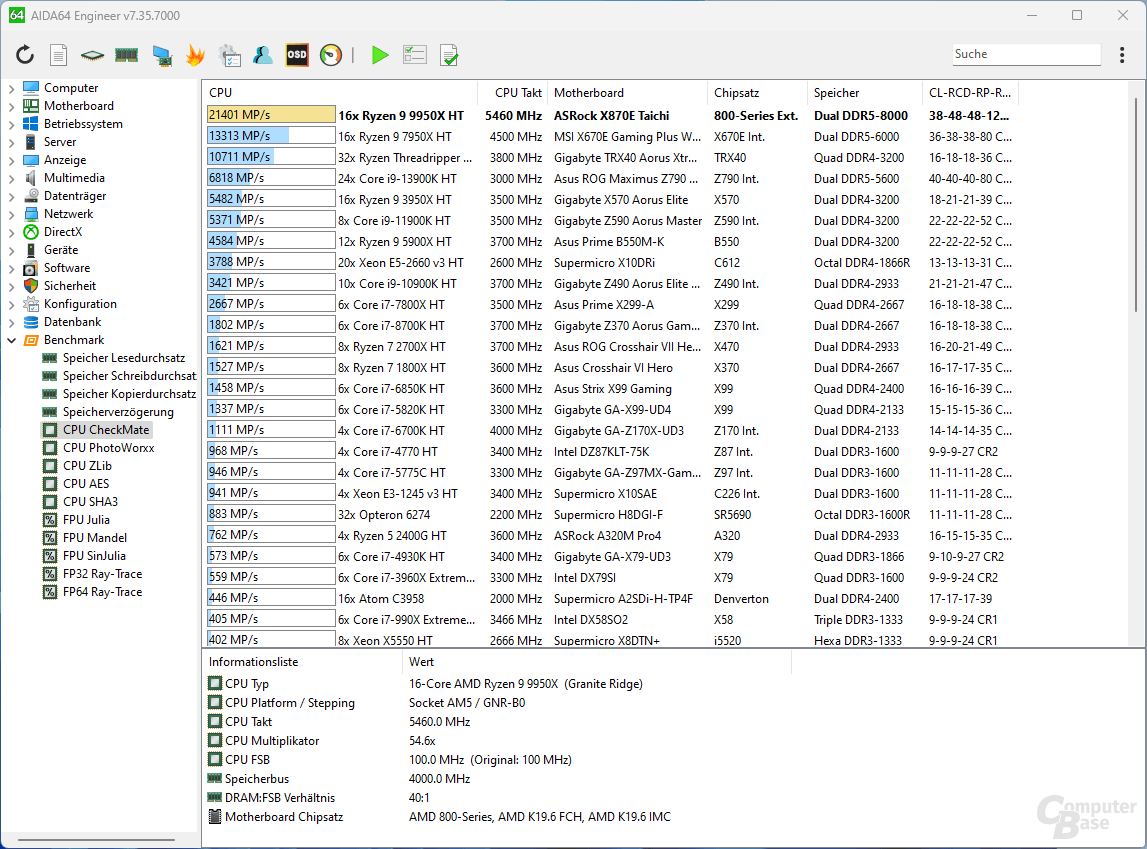Click the Refresh toolbar icon
The image size is (1147, 849).
[25, 55]
